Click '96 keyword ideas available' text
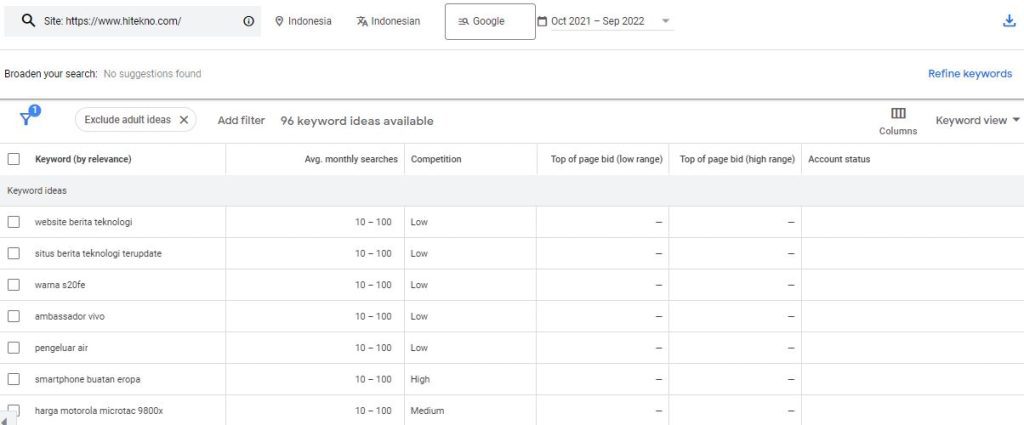Viewport: 1024px width, 425px height. coord(357,121)
